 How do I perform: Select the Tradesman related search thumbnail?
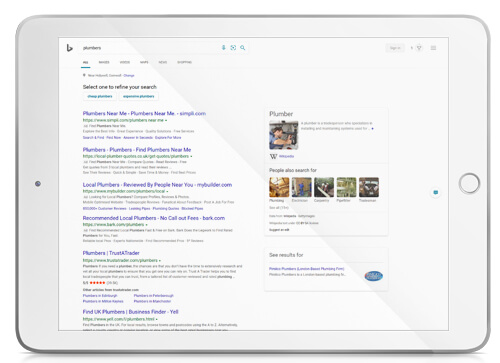tap(369, 187)
